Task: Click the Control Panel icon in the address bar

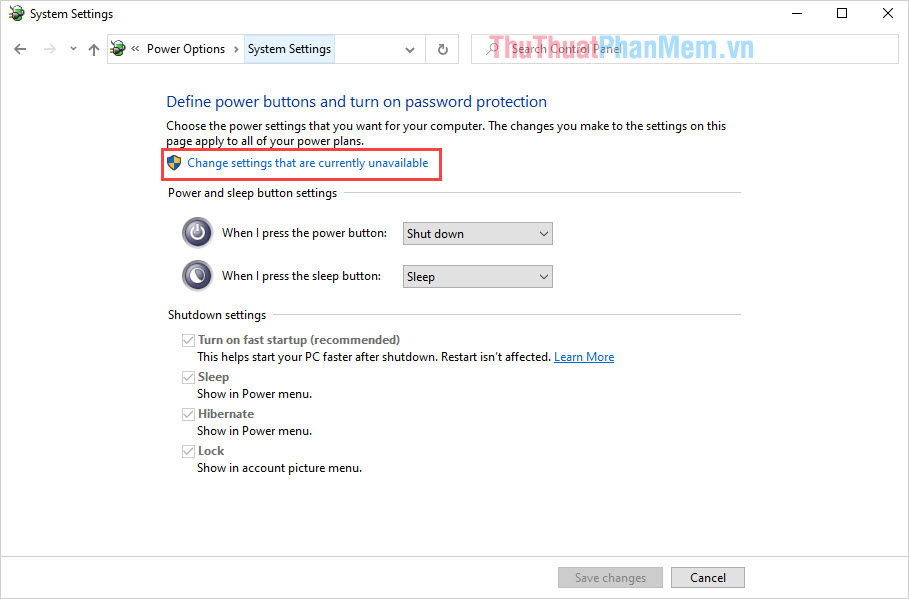Action: (117, 48)
